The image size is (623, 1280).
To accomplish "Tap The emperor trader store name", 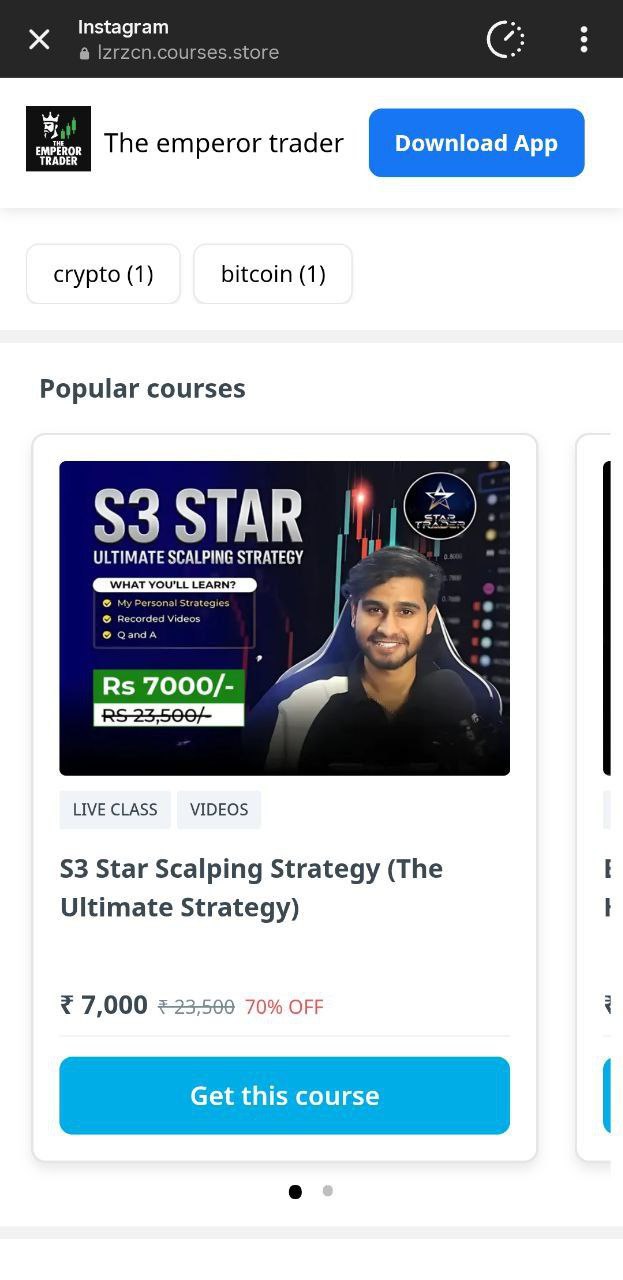I will coord(224,143).
